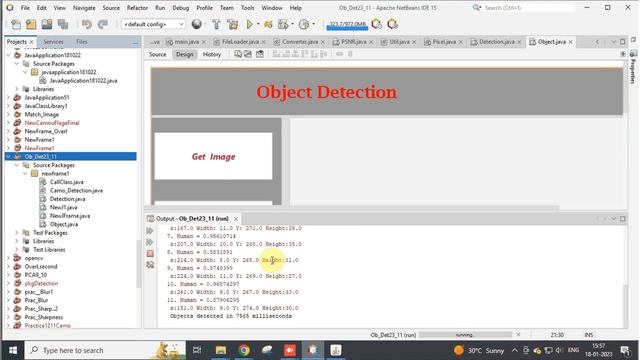Switch to the Services panel tab
Image resolution: width=640 pixels, height=360 pixels.
tap(53, 42)
